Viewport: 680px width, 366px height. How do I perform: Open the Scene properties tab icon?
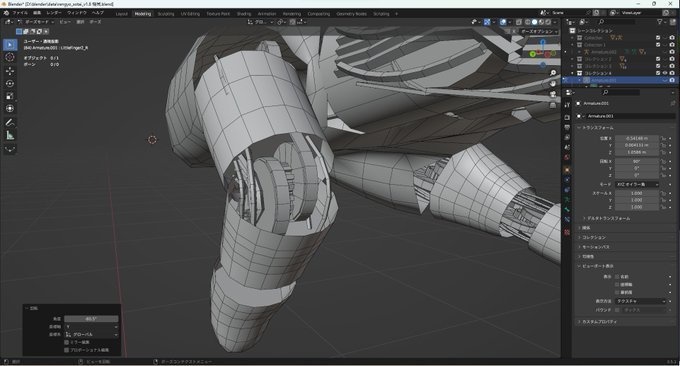[x=567, y=147]
